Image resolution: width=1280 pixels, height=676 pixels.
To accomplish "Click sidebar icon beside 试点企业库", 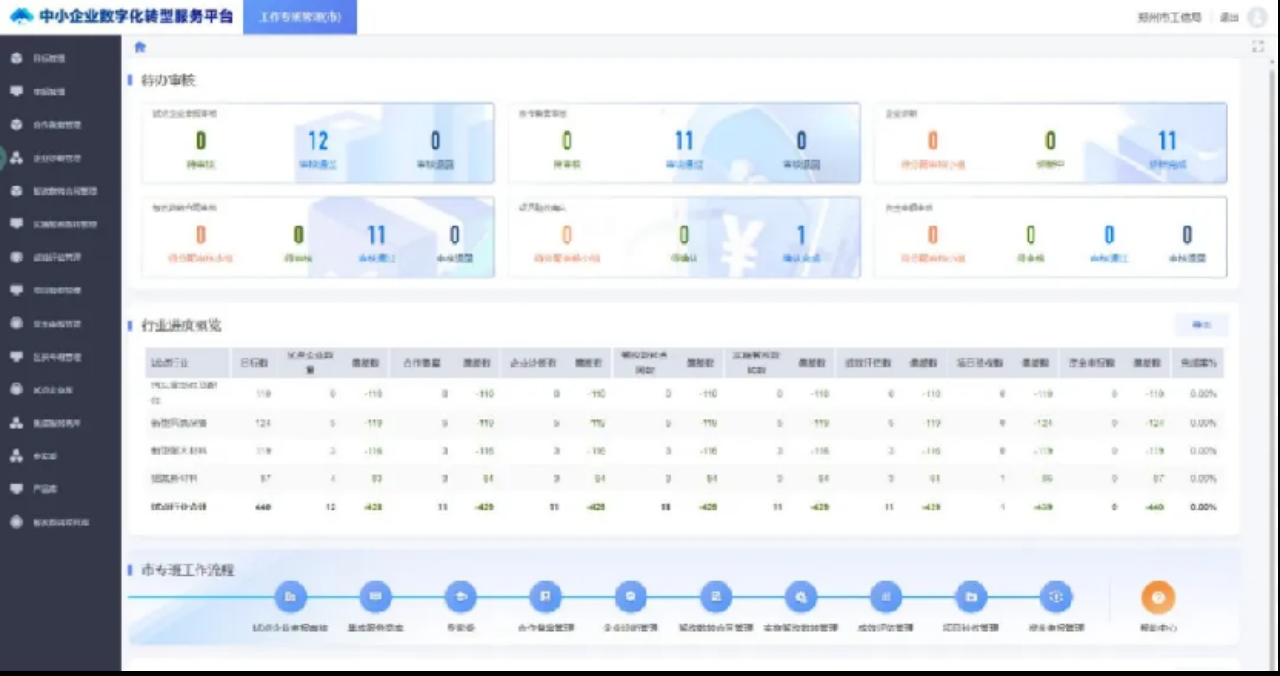I will point(16,390).
